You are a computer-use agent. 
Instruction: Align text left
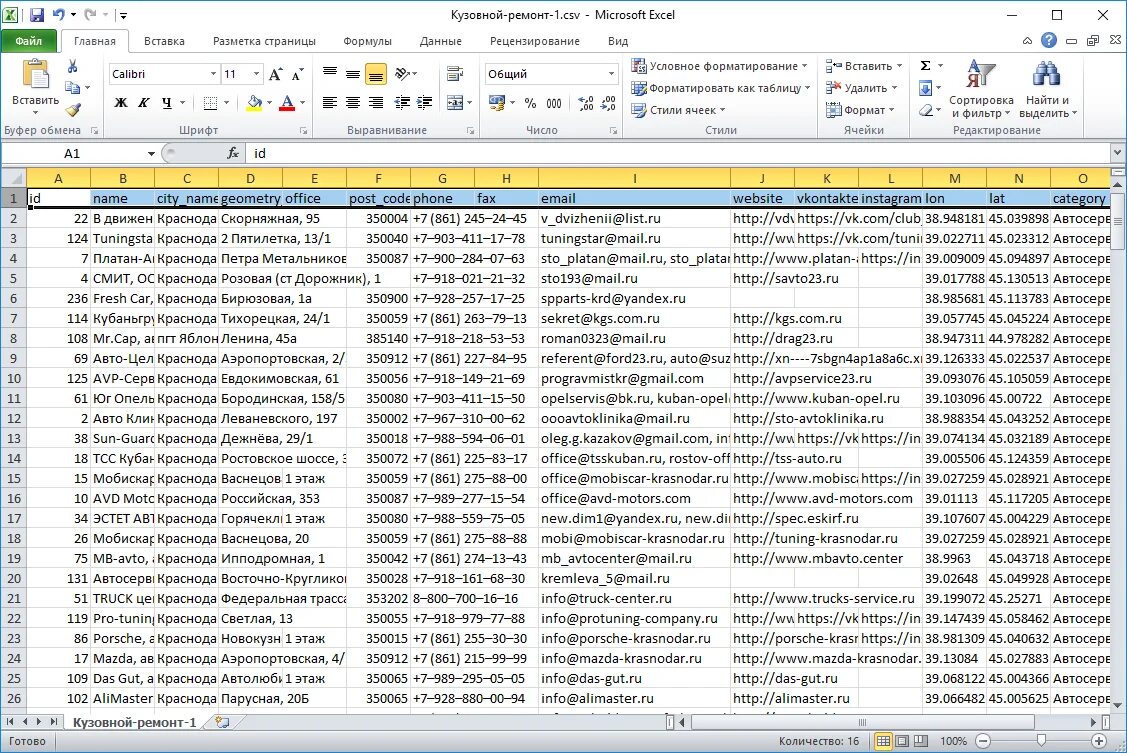[x=330, y=103]
